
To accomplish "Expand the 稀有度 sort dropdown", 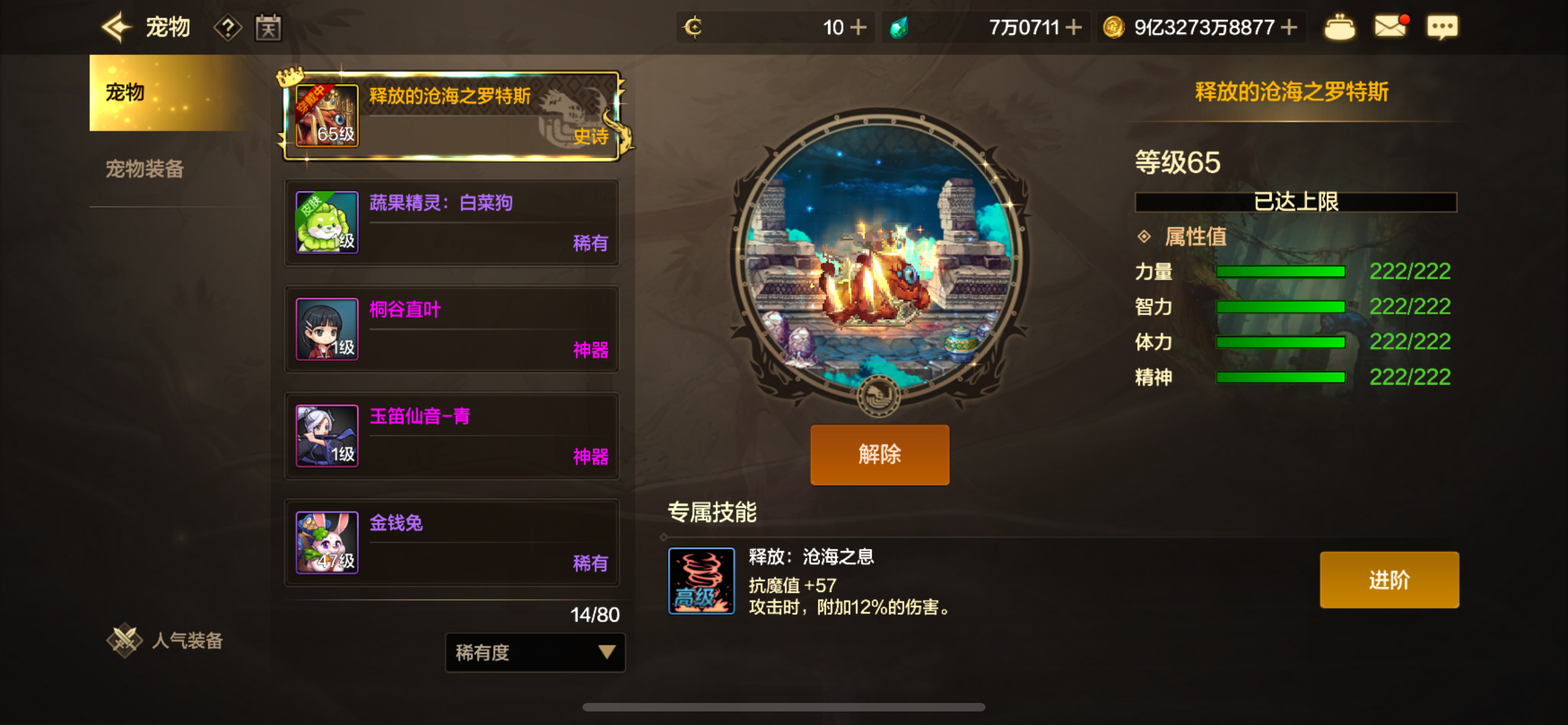I will tap(535, 653).
